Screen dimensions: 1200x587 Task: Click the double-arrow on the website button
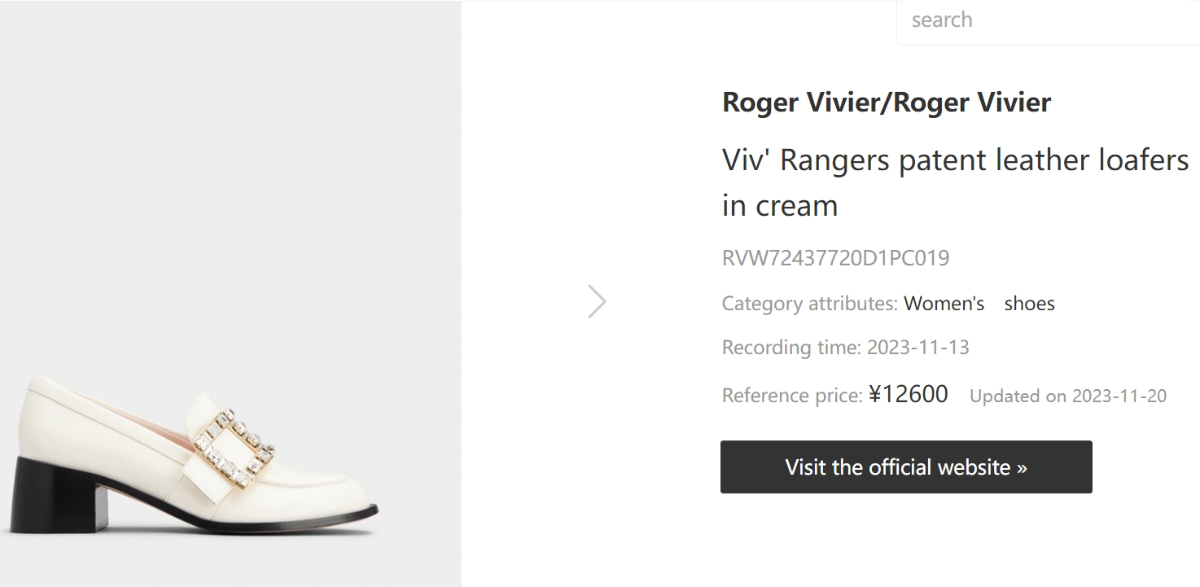click(x=1021, y=467)
